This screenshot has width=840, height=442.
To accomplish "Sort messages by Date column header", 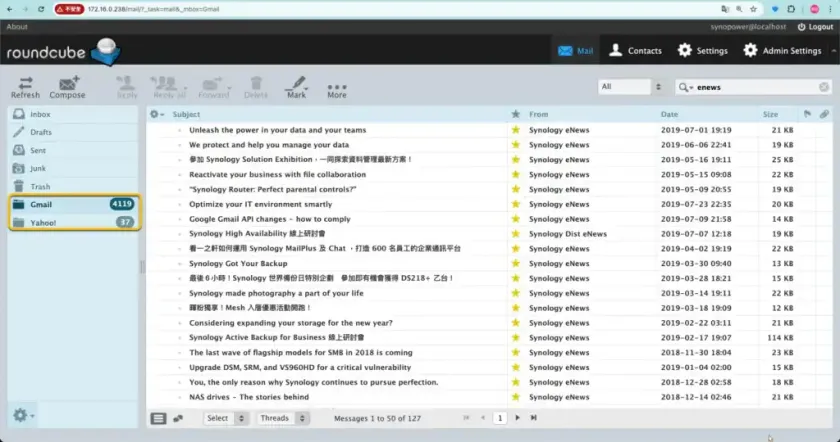I will (x=669, y=114).
